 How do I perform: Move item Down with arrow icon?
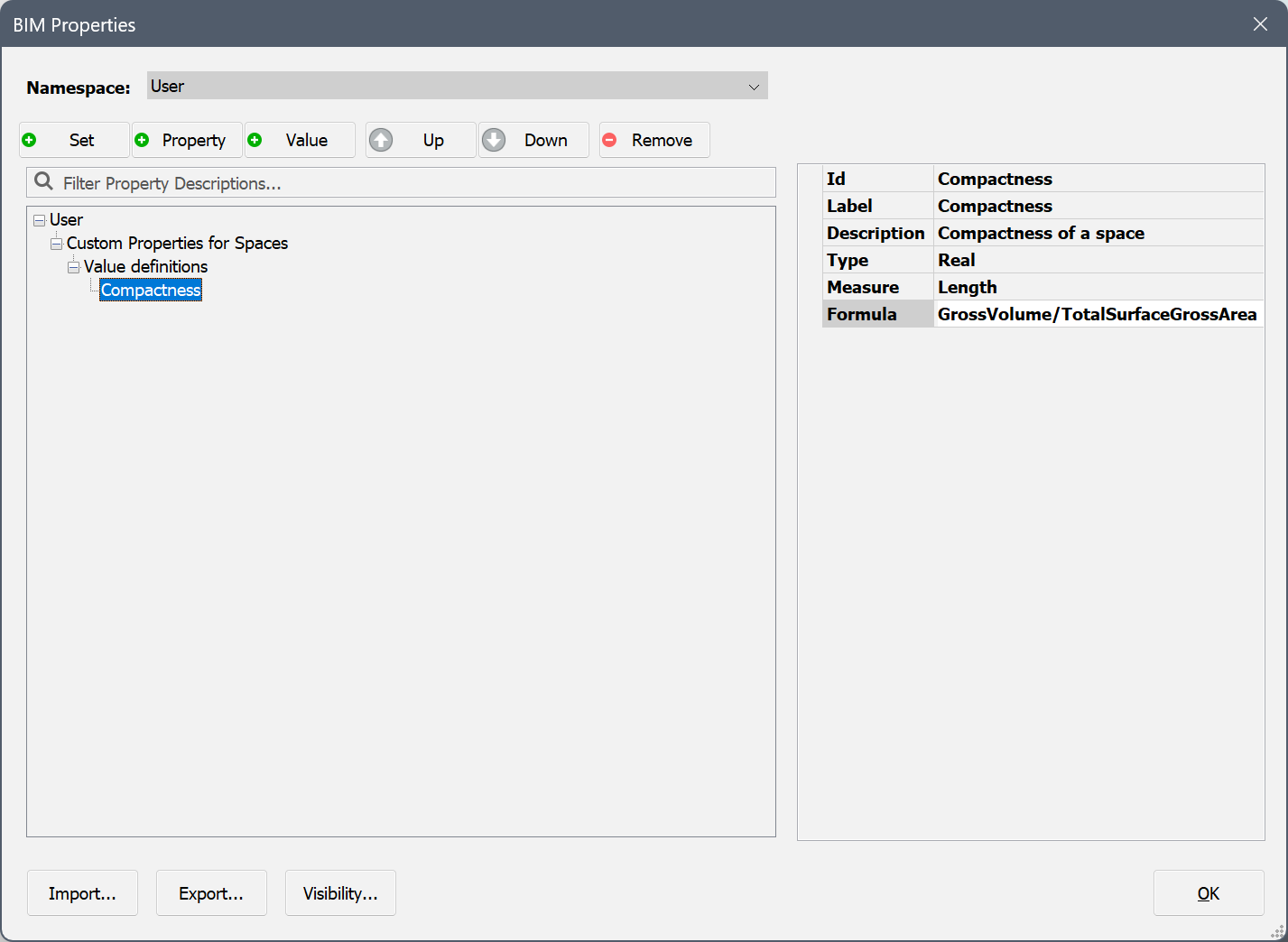pyautogui.click(x=494, y=140)
